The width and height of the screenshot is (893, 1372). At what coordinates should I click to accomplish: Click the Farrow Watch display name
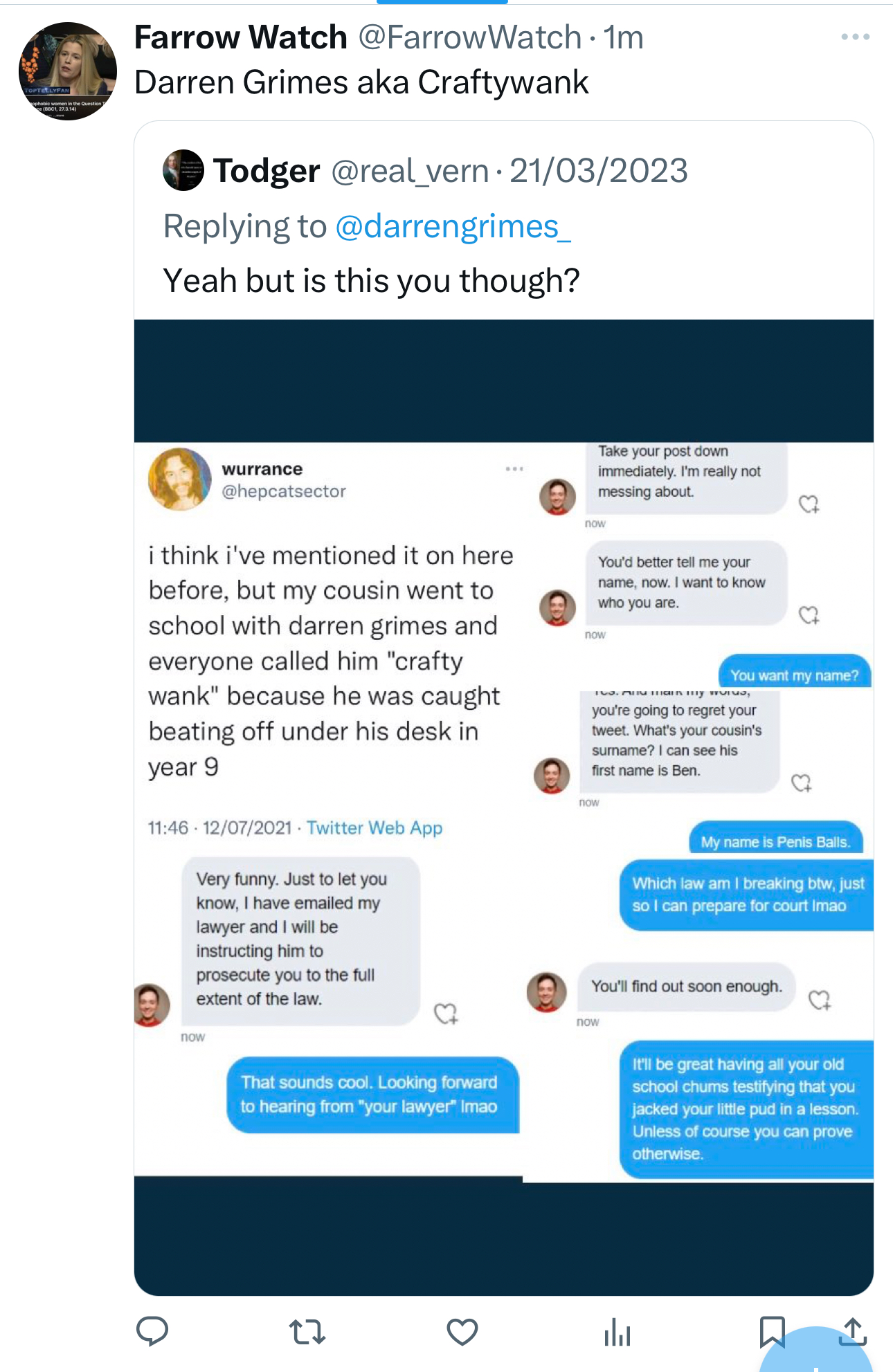point(240,37)
